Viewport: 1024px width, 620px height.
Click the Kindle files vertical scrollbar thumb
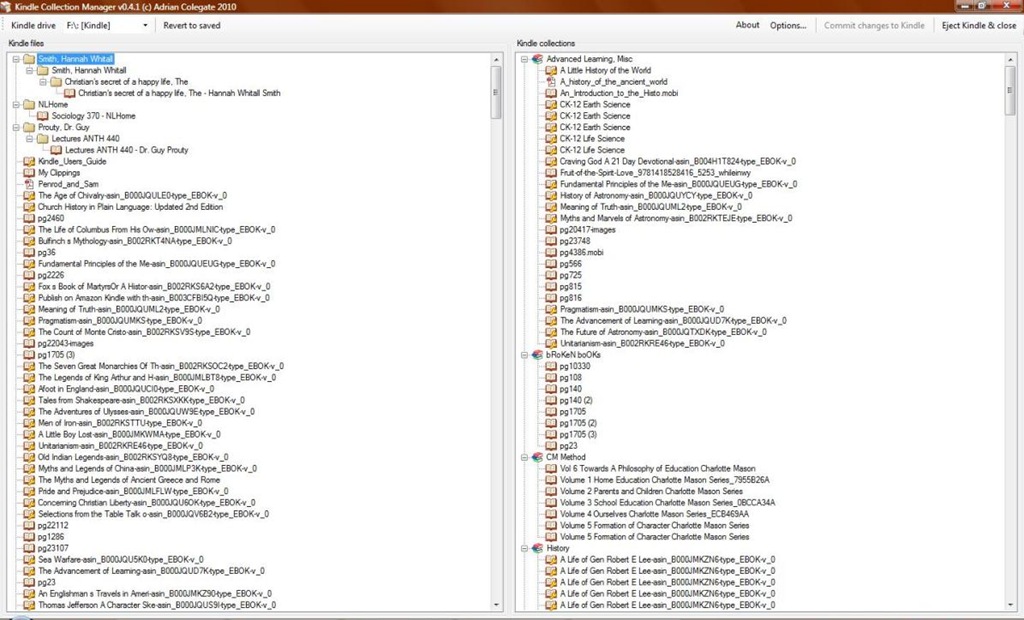[496, 91]
